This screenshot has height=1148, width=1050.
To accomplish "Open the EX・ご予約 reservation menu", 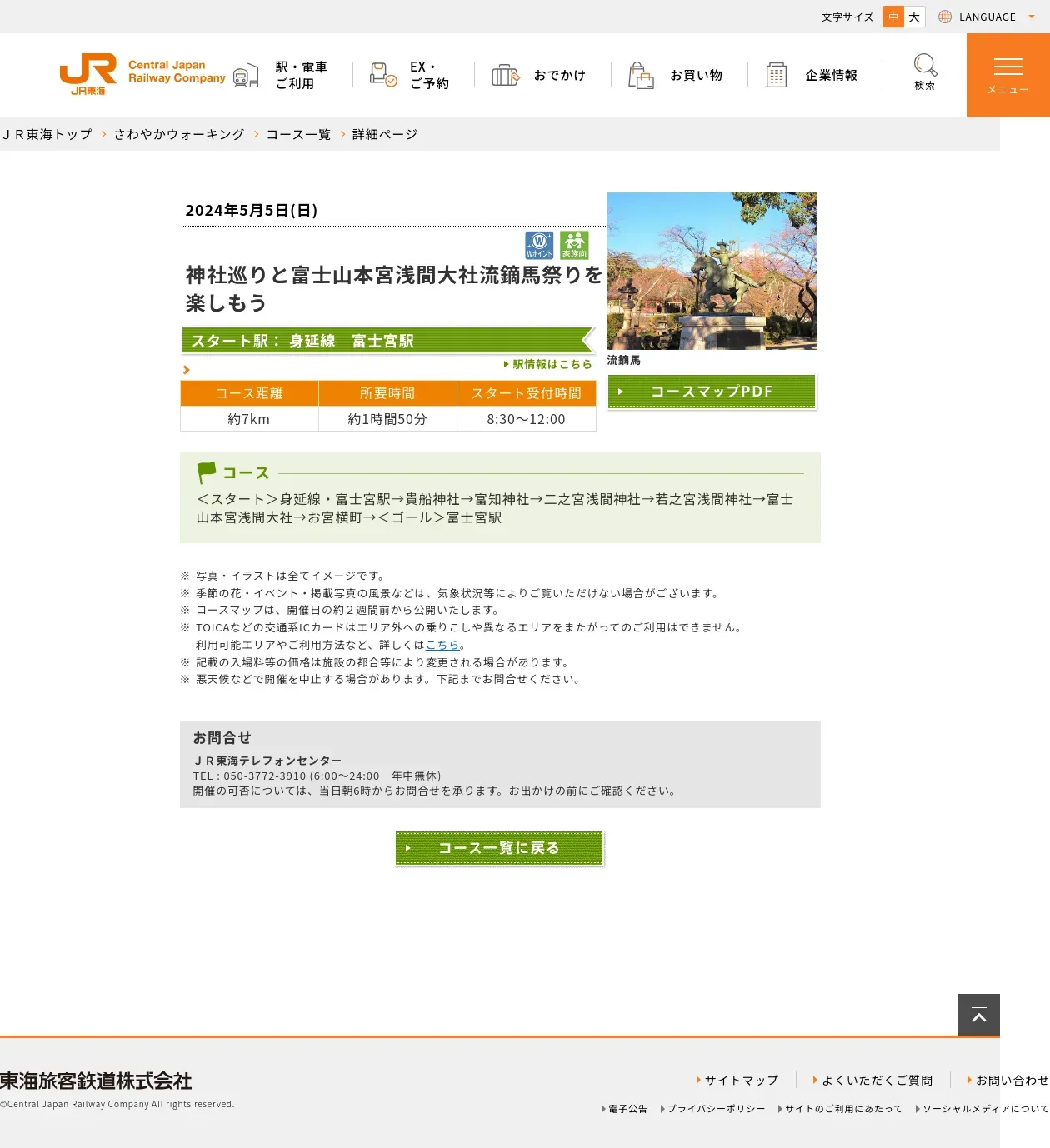I will point(409,75).
